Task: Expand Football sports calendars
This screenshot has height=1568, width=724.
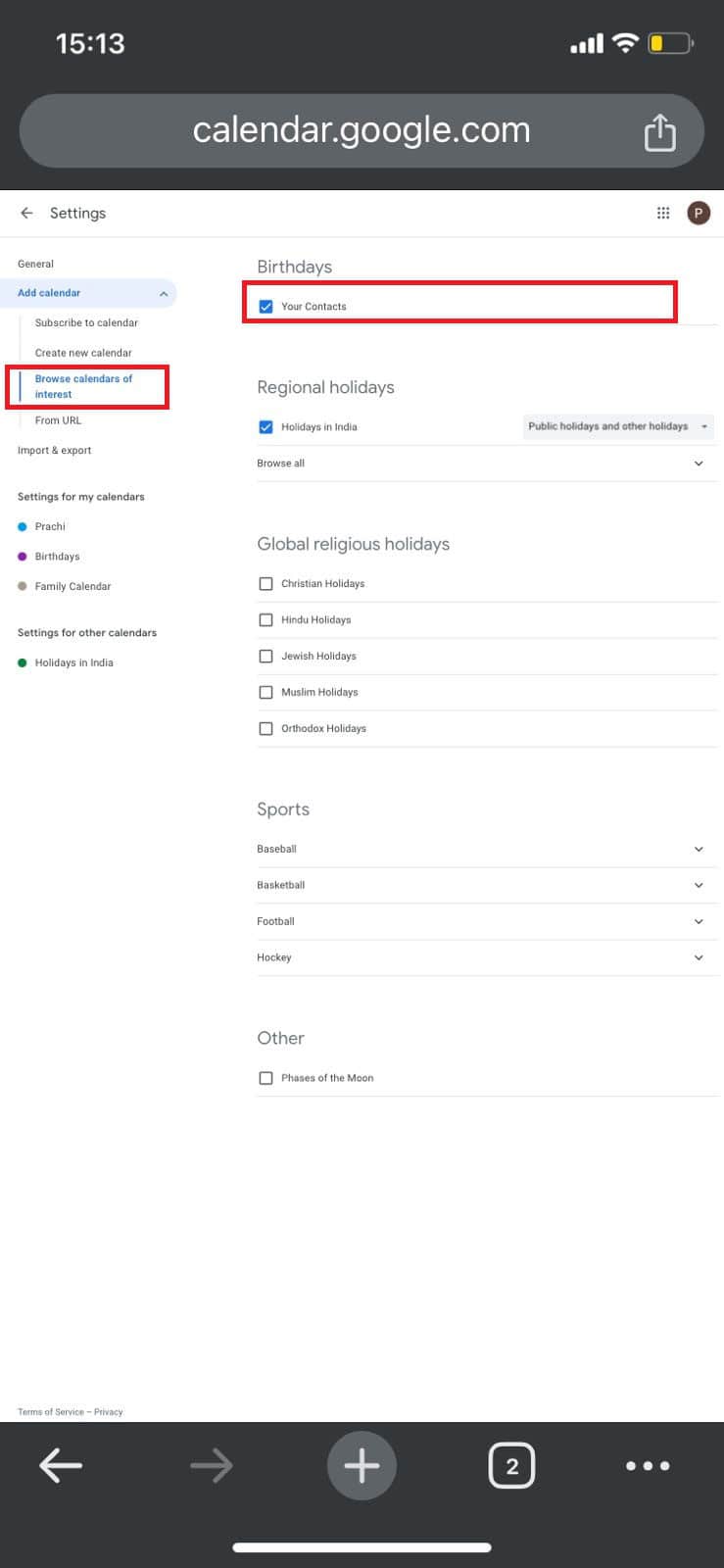Action: click(487, 921)
